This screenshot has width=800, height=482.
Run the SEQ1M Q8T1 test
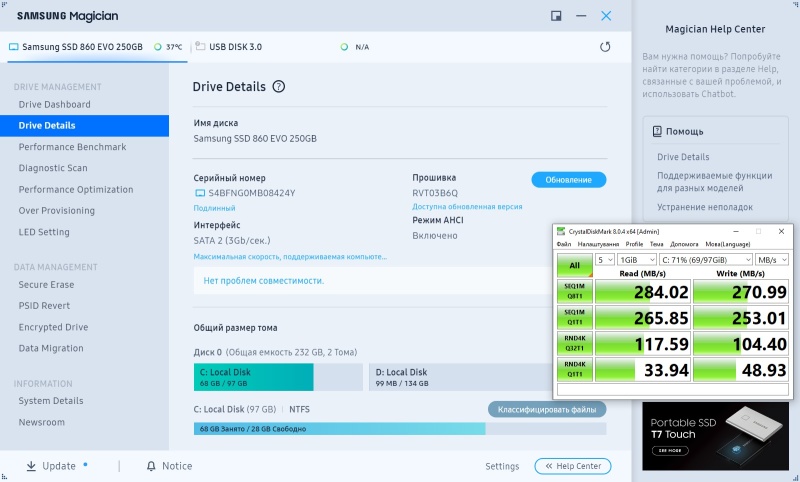click(x=574, y=291)
